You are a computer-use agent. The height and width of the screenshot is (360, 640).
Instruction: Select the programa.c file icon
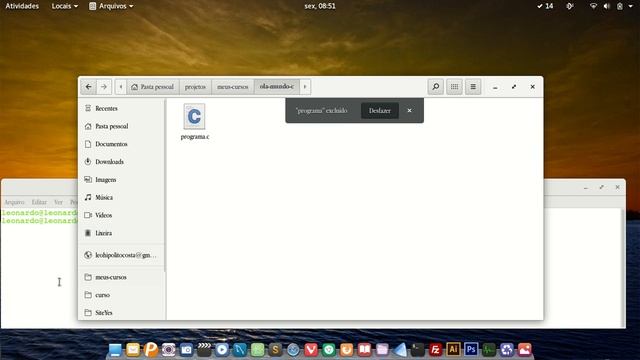194,116
